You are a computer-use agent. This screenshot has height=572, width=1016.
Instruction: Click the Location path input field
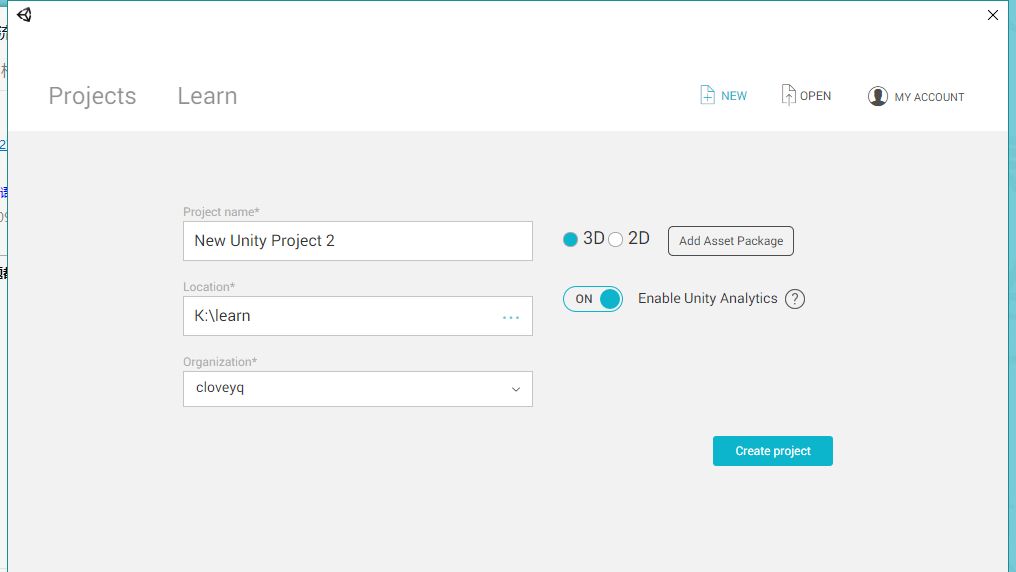[358, 316]
